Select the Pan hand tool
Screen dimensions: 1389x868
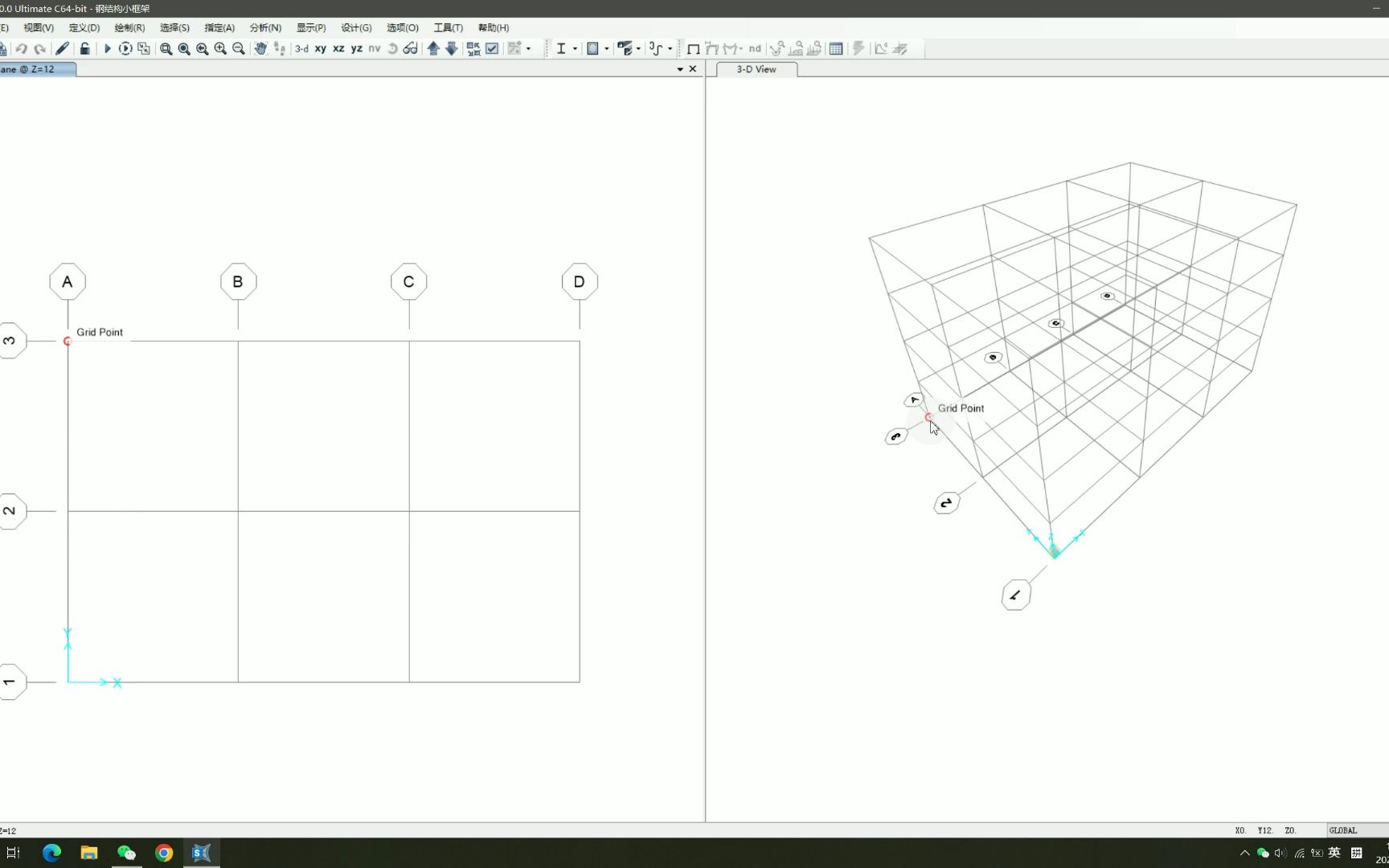pos(260,49)
